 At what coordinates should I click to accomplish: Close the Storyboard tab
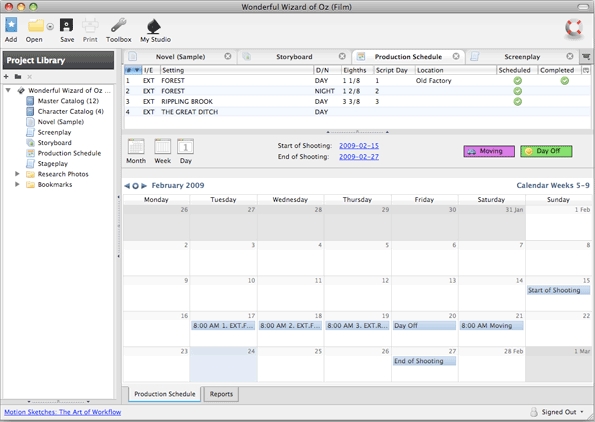point(342,56)
